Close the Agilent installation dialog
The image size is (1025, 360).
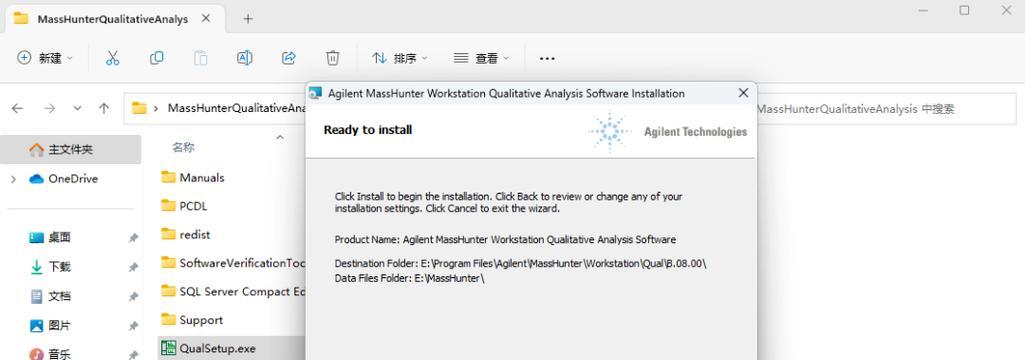coord(743,93)
